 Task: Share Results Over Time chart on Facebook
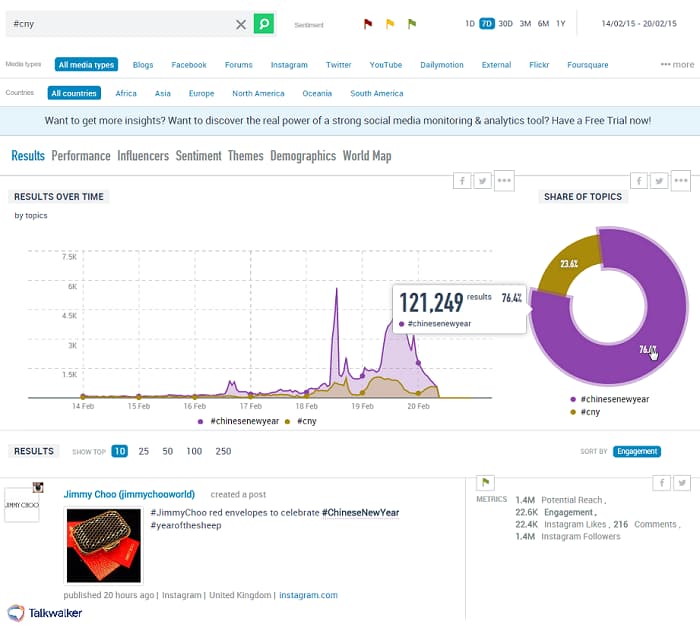pyautogui.click(x=462, y=181)
